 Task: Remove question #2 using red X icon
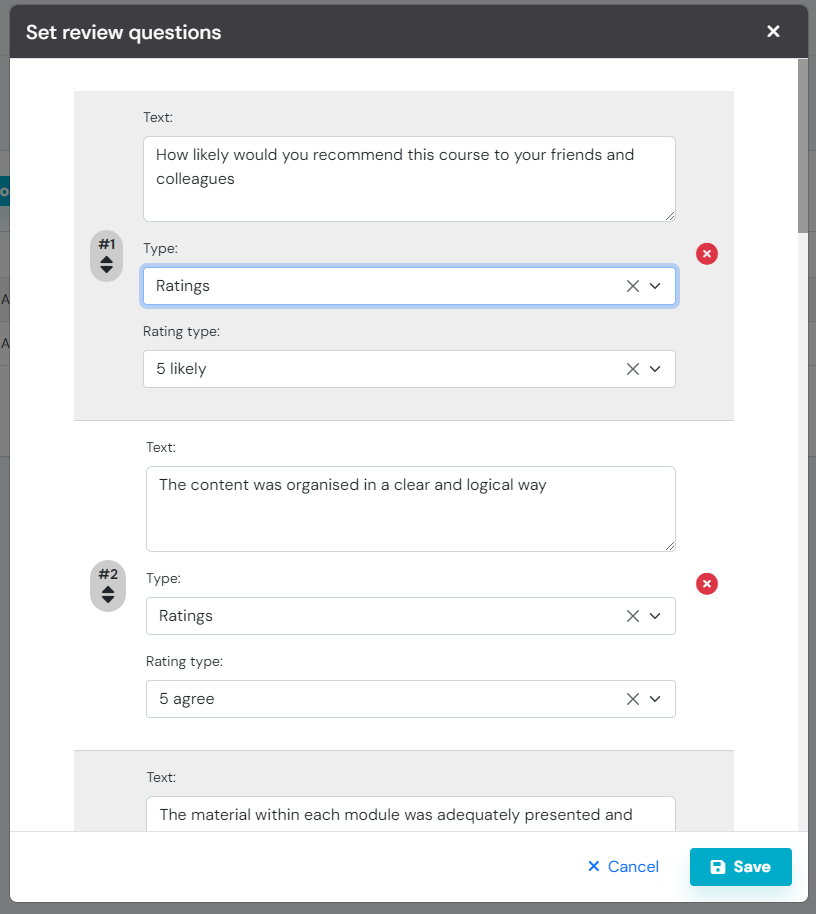707,584
